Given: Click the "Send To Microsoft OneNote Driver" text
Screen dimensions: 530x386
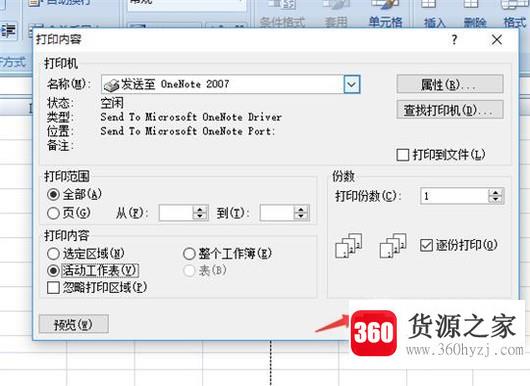Looking at the screenshot, I should 191,117.
